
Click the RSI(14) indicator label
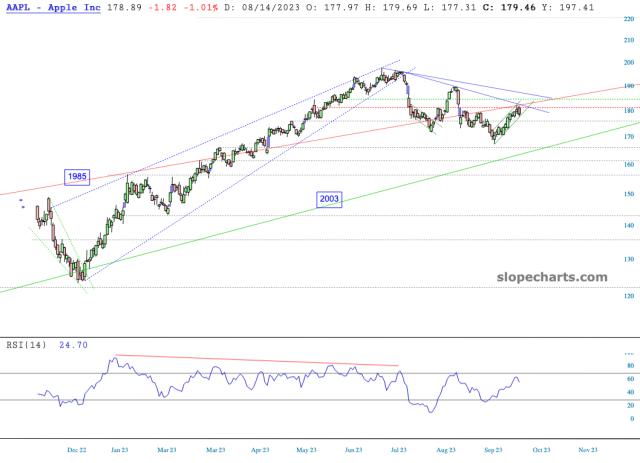(27, 345)
